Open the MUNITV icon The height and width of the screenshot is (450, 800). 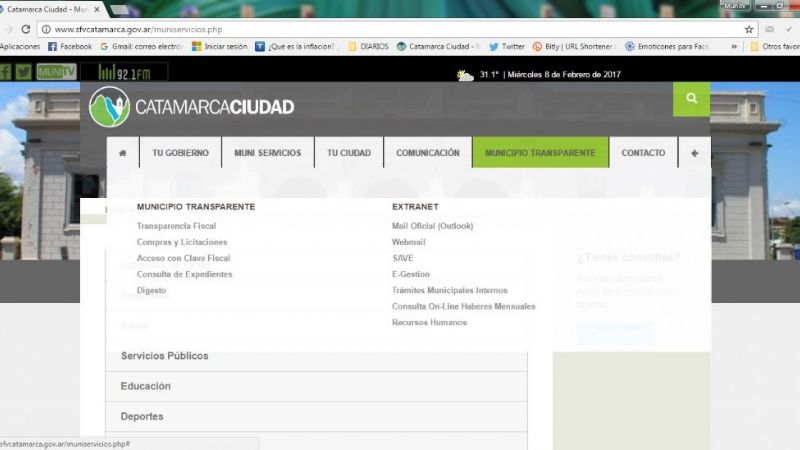(x=57, y=72)
